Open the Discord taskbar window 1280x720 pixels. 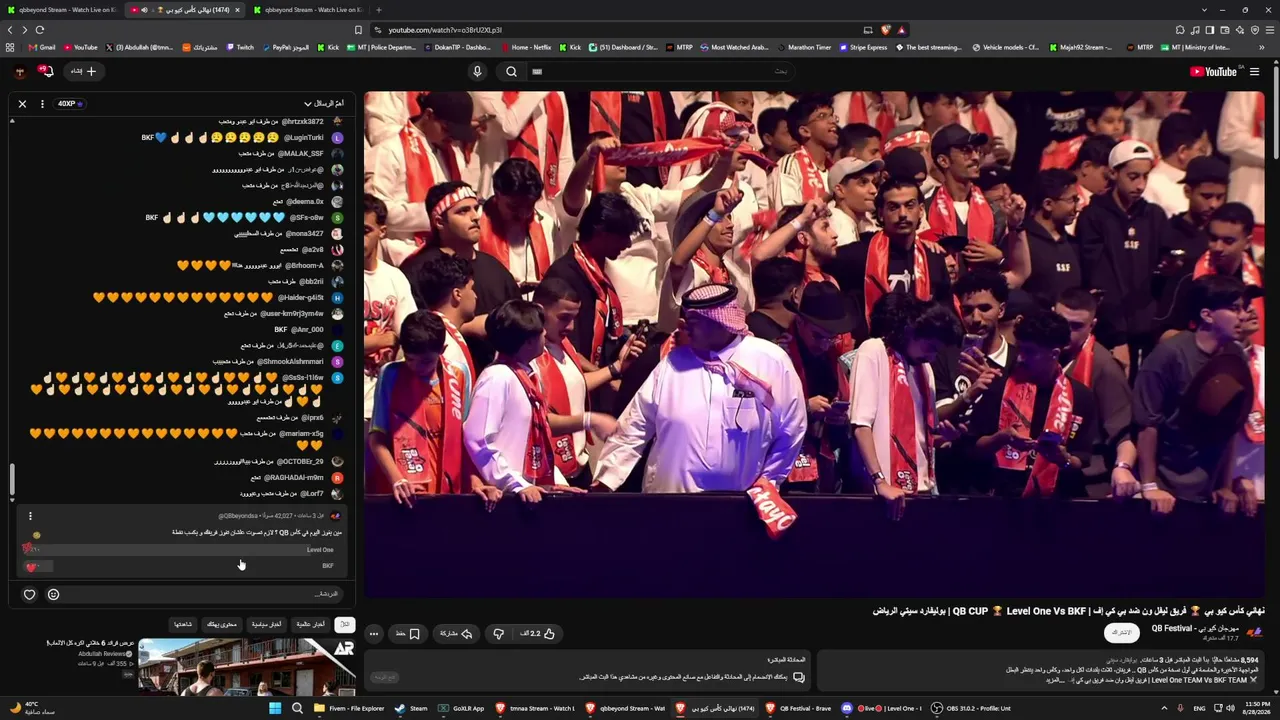(x=882, y=708)
